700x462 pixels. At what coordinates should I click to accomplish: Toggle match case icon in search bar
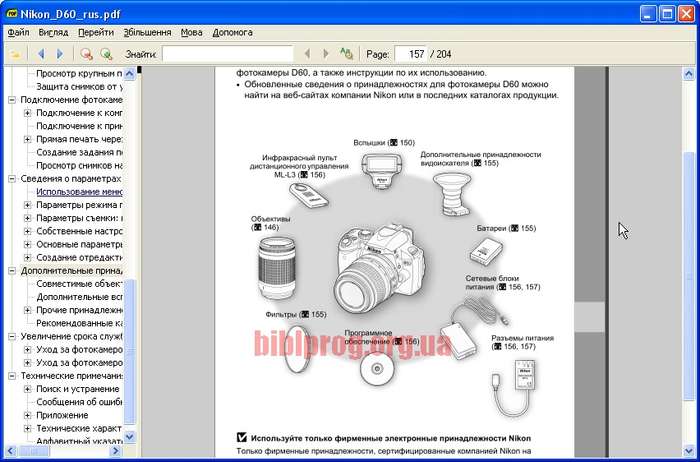(x=346, y=54)
